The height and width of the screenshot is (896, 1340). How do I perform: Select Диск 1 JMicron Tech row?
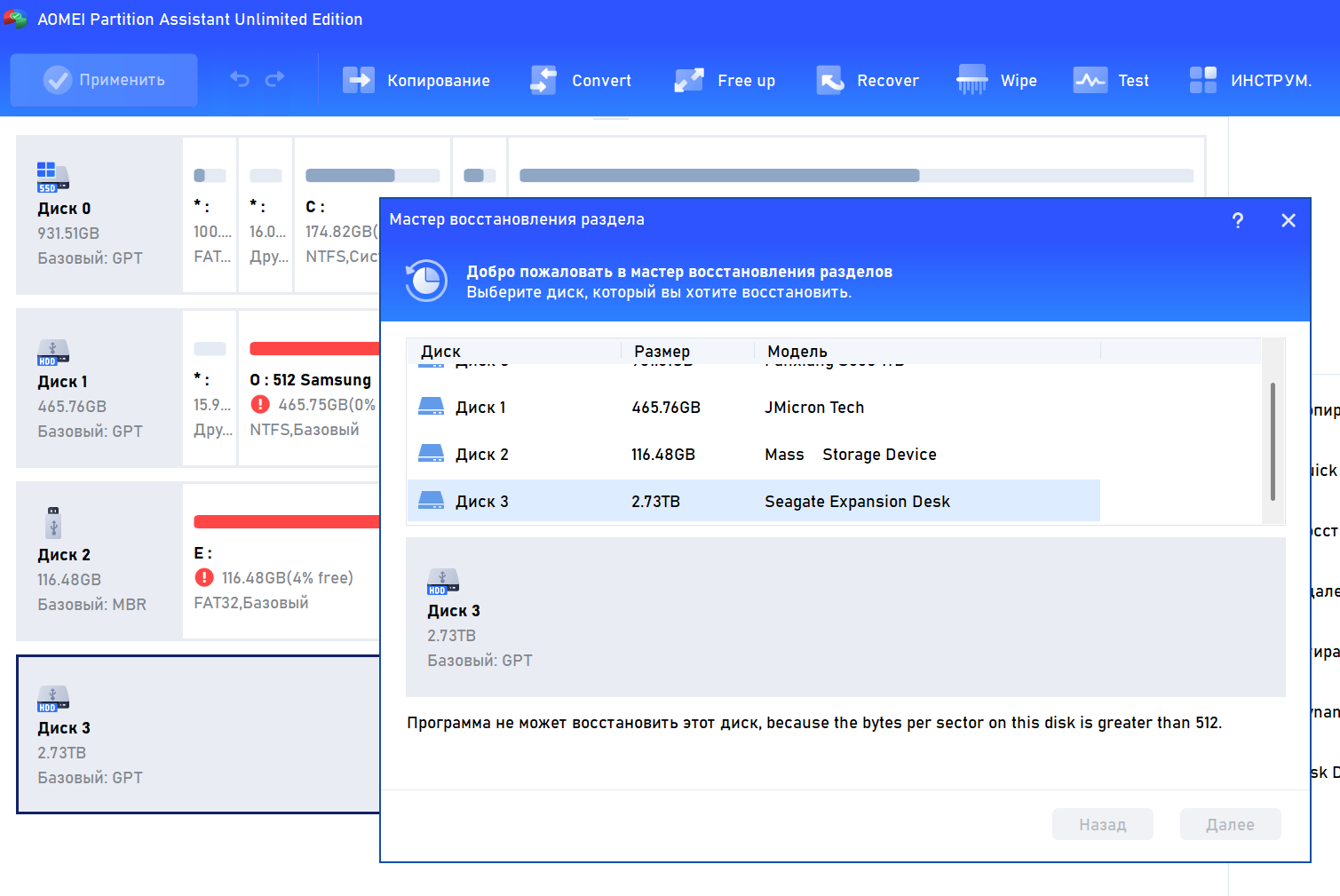pyautogui.click(x=753, y=408)
